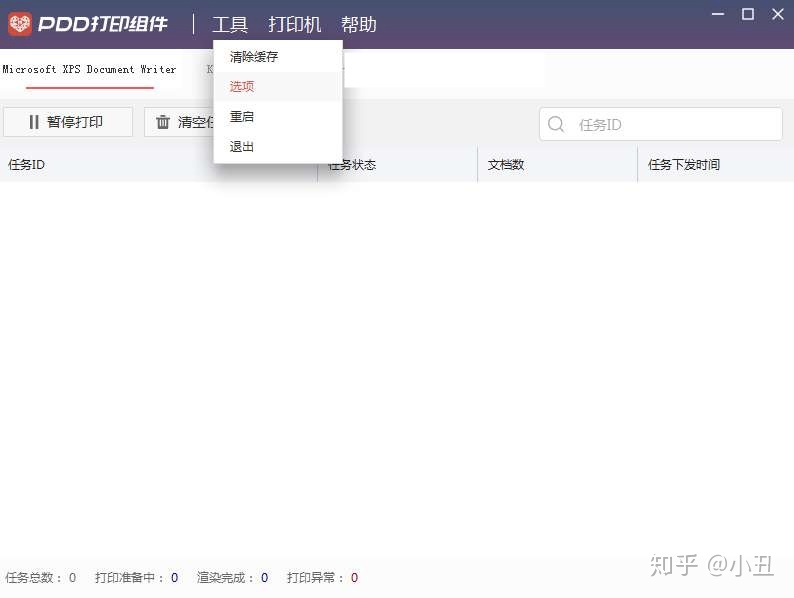Screen dimensions: 794x598
Task: Open the 打印机 menu
Action: point(294,24)
